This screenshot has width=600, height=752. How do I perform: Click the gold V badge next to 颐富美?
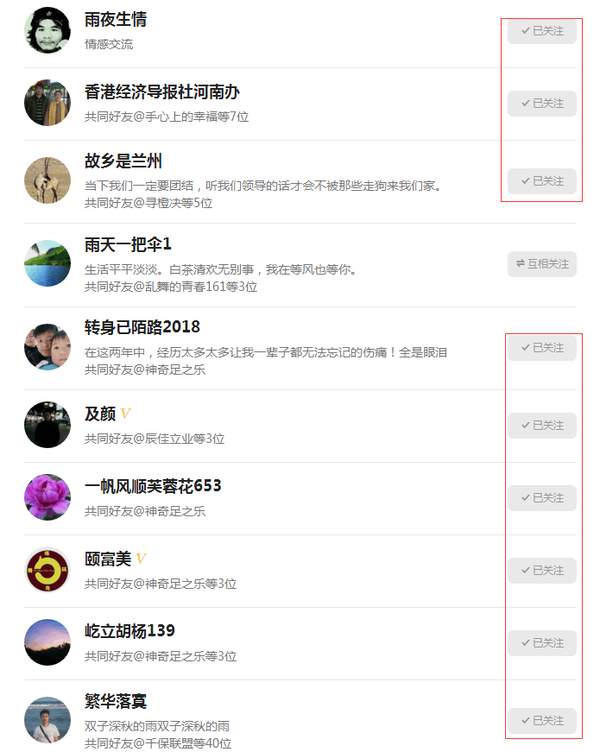click(141, 559)
